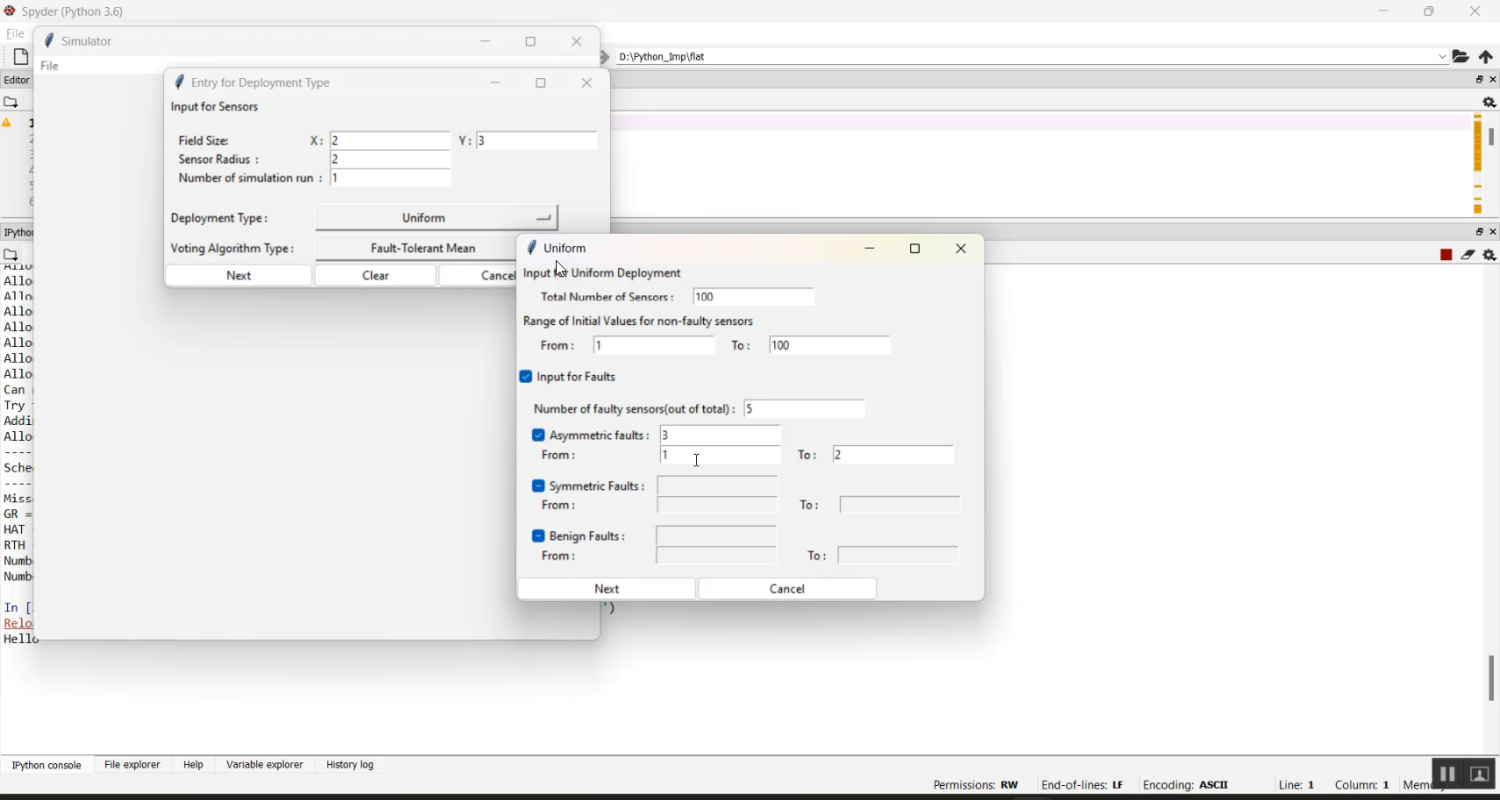Click the pause recording overlay button

pyautogui.click(x=1447, y=774)
